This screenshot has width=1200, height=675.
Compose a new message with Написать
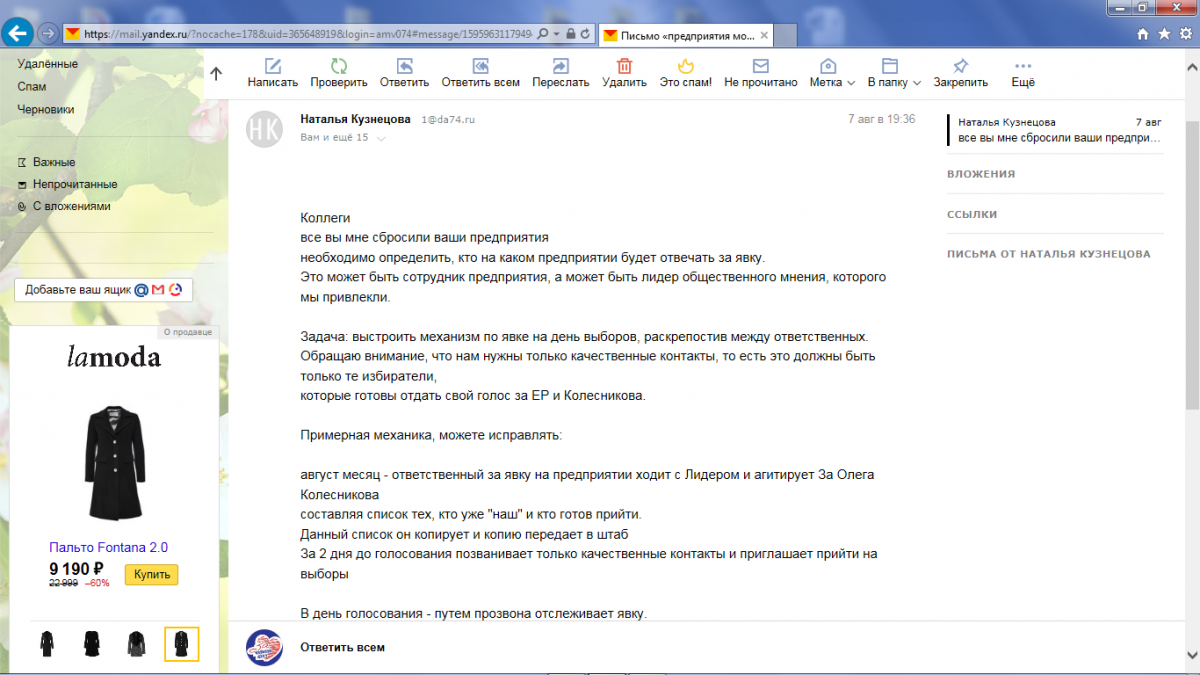pyautogui.click(x=273, y=73)
